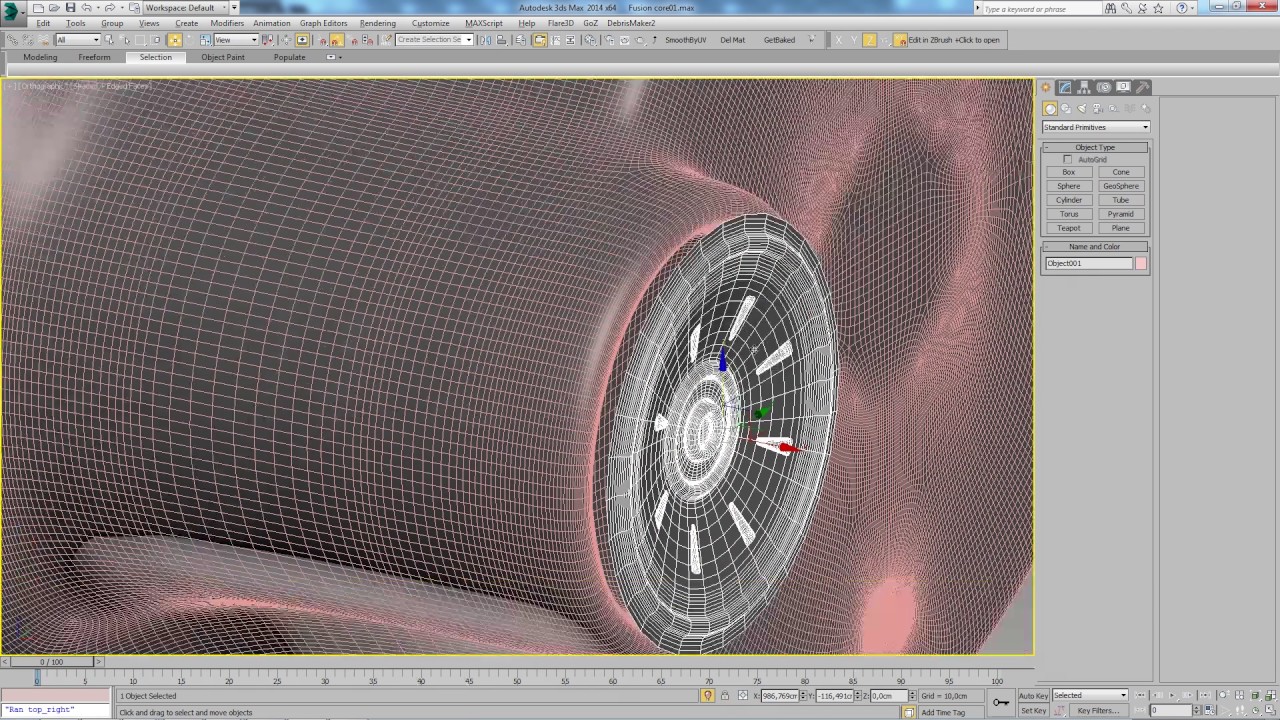Screen dimensions: 1280x720
Task: Open the MAXScript menu
Action: click(484, 23)
